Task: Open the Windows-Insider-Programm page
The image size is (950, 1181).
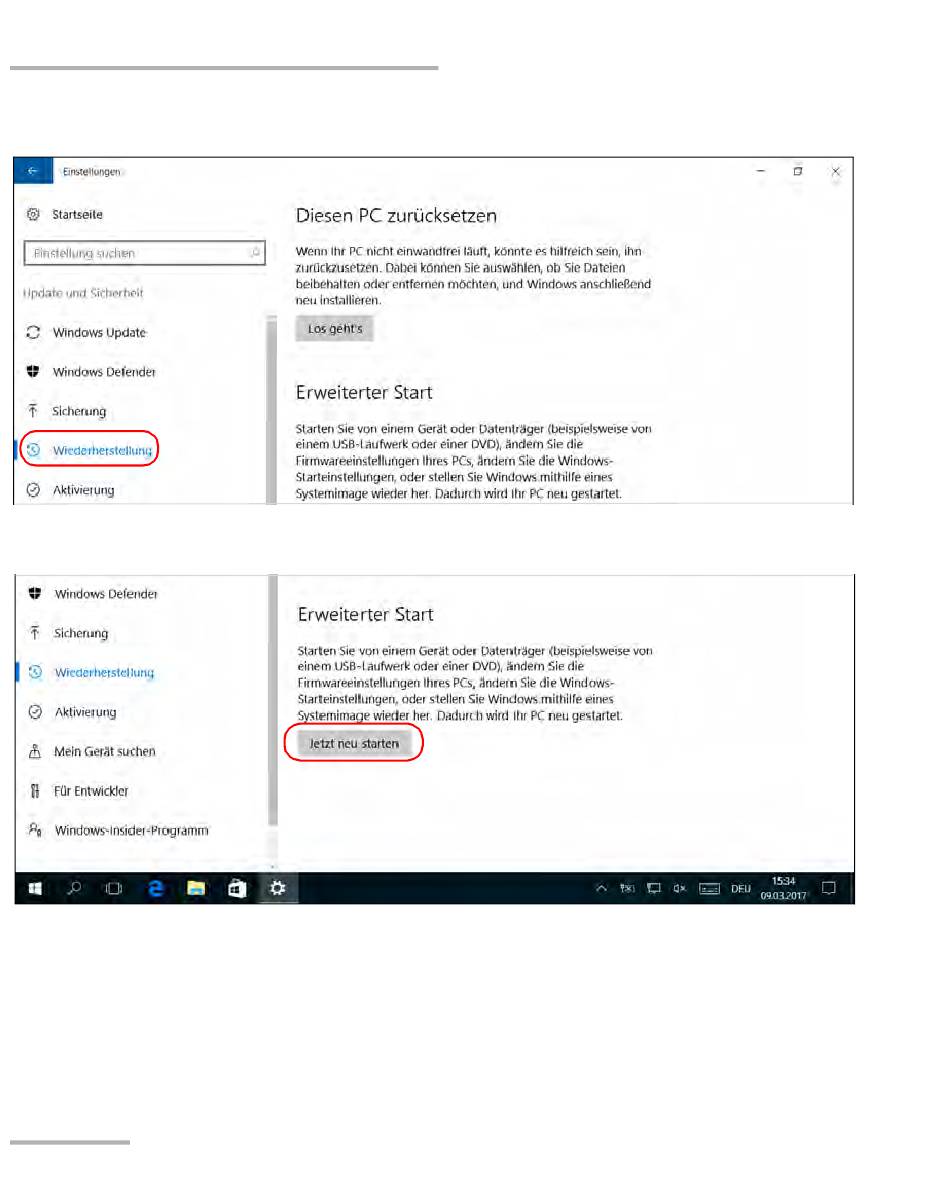Action: (x=131, y=830)
